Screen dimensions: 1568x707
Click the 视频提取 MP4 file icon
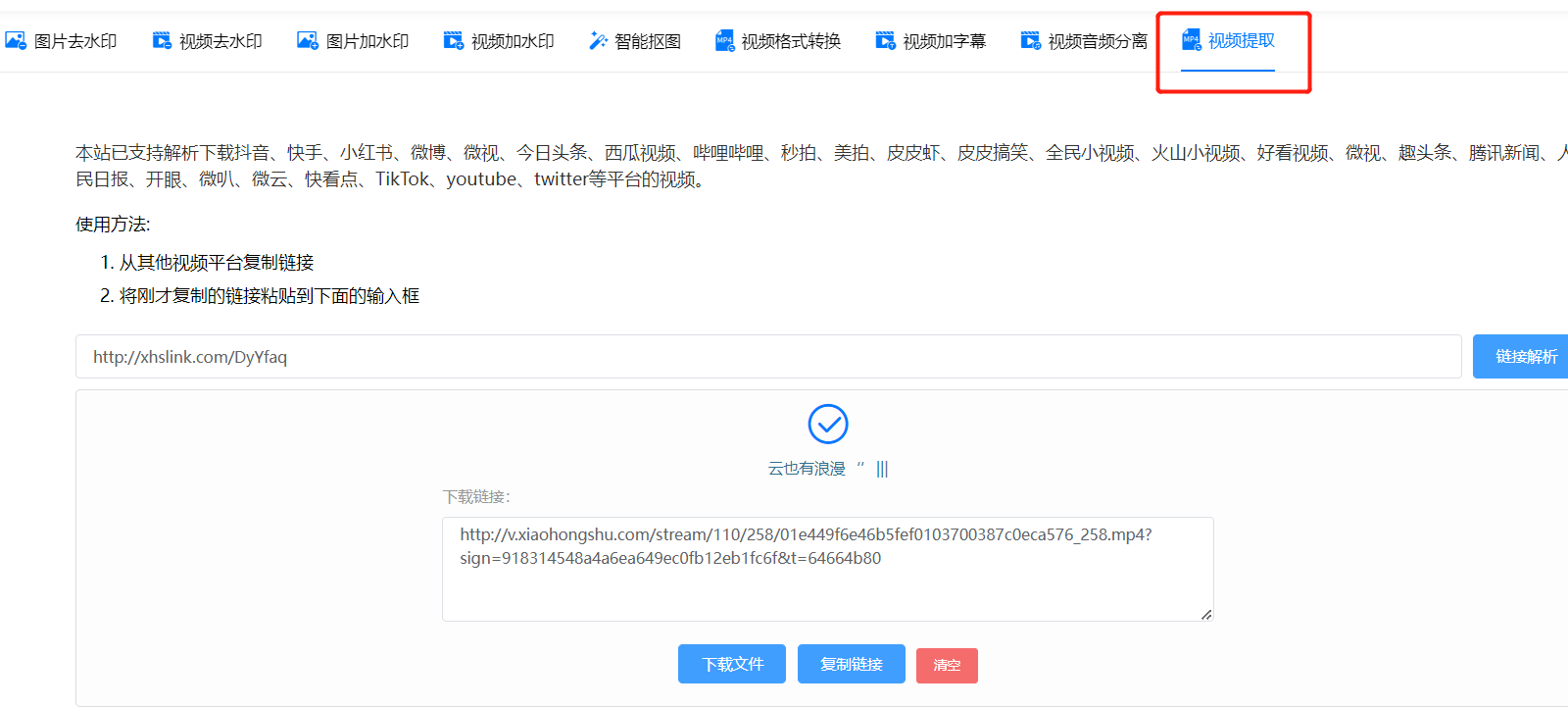point(1191,40)
